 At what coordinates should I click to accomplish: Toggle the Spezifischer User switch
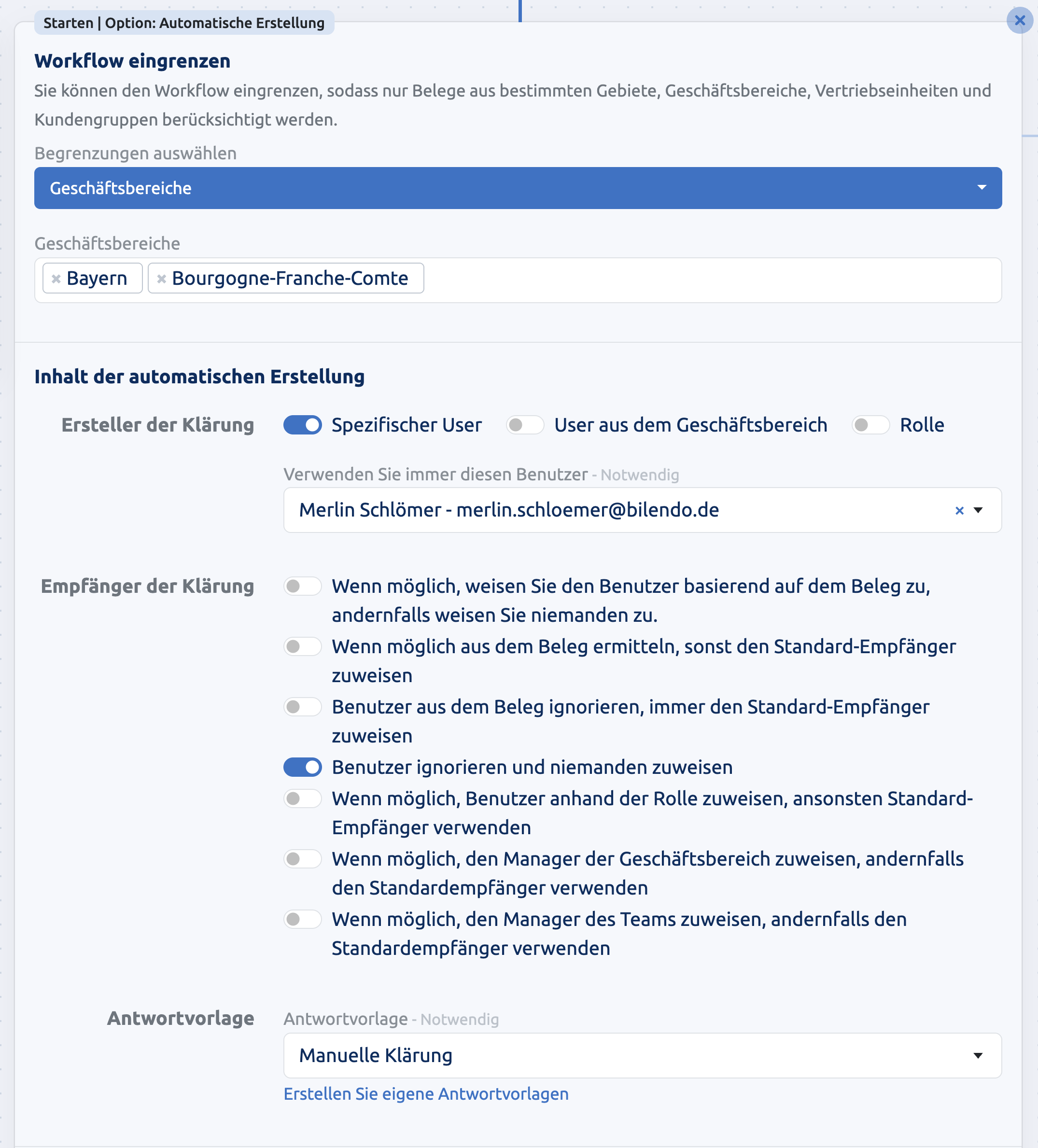302,425
